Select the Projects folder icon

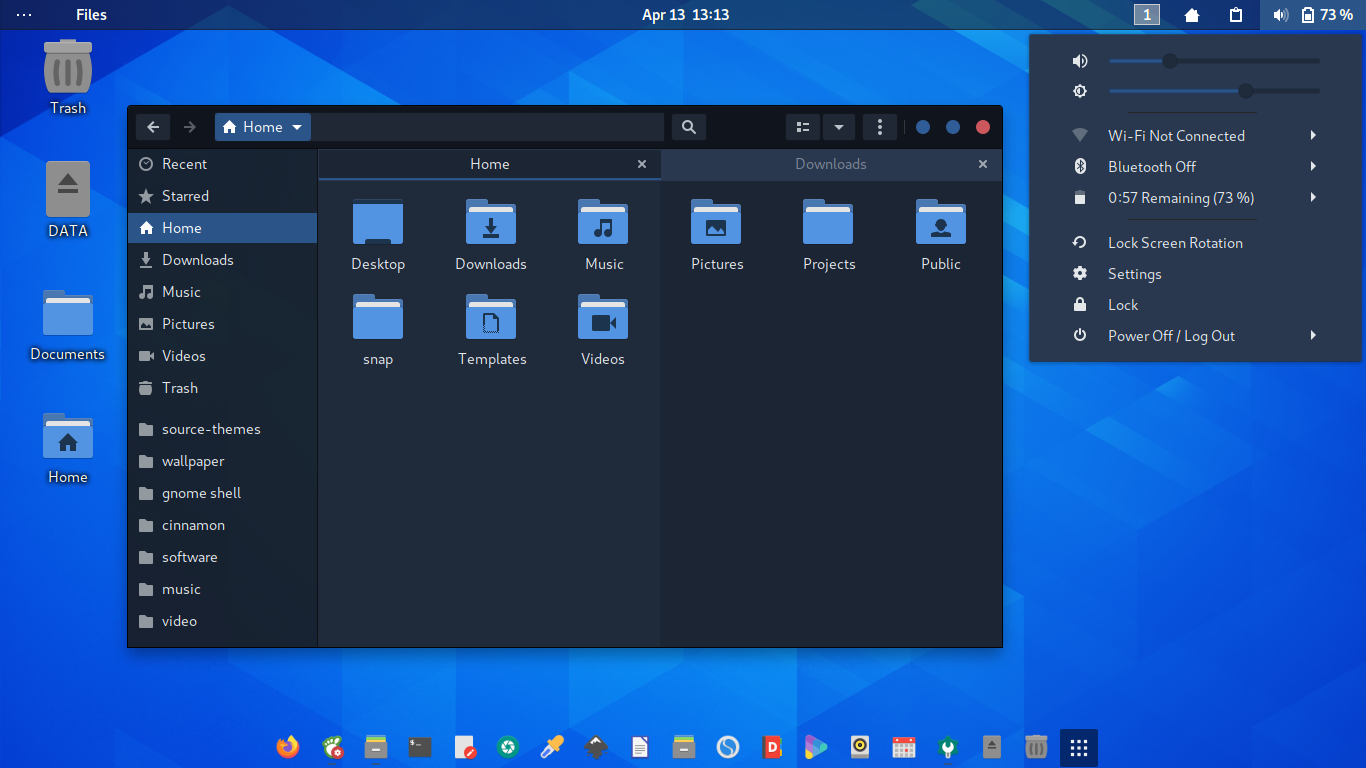pyautogui.click(x=828, y=222)
